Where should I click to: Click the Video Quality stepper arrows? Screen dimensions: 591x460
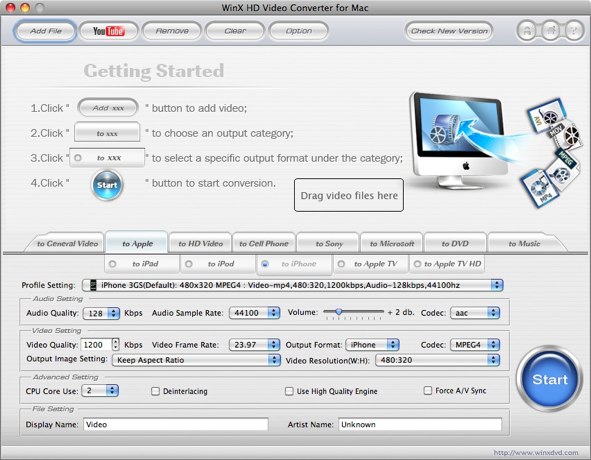pos(116,345)
